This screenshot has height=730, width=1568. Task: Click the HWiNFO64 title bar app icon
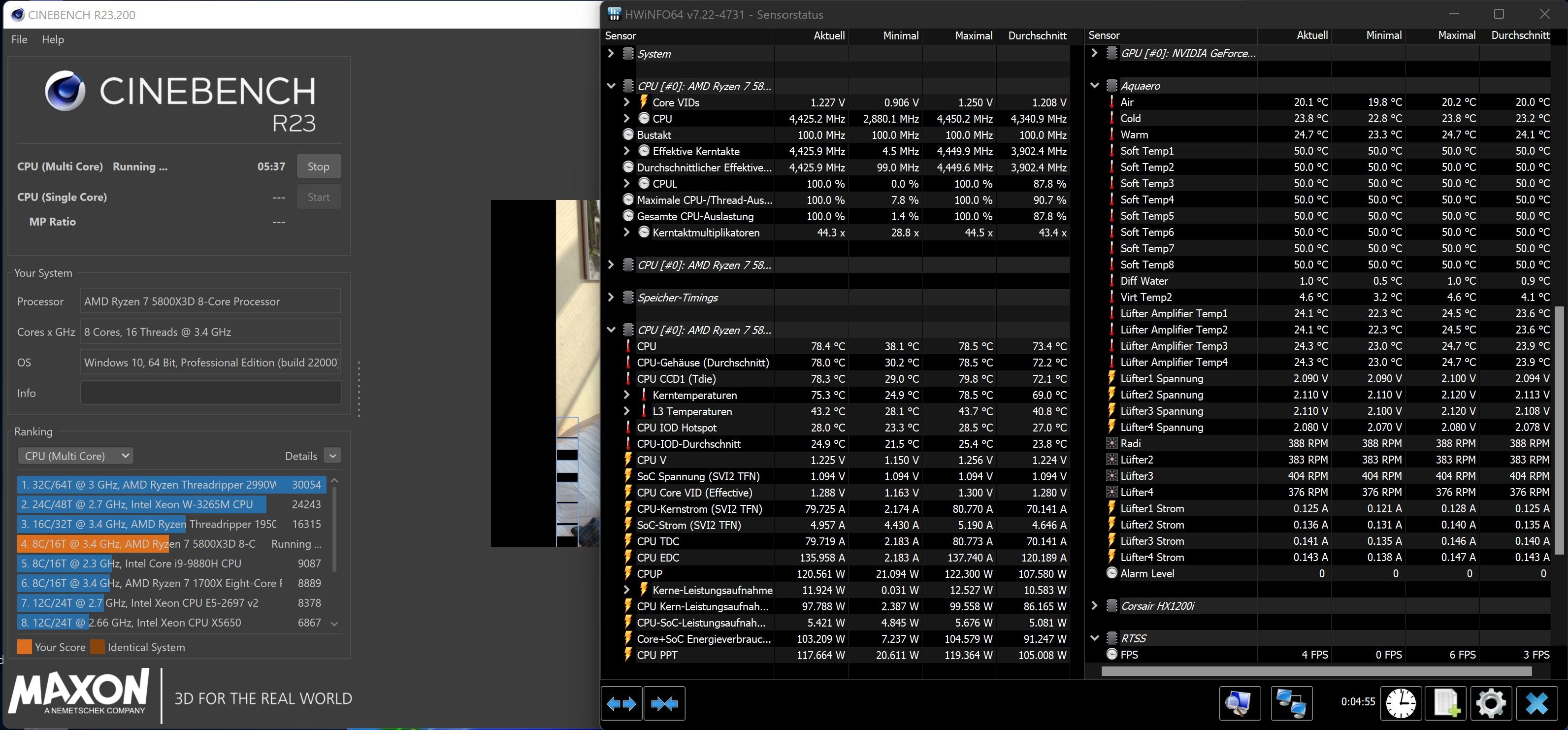point(614,14)
